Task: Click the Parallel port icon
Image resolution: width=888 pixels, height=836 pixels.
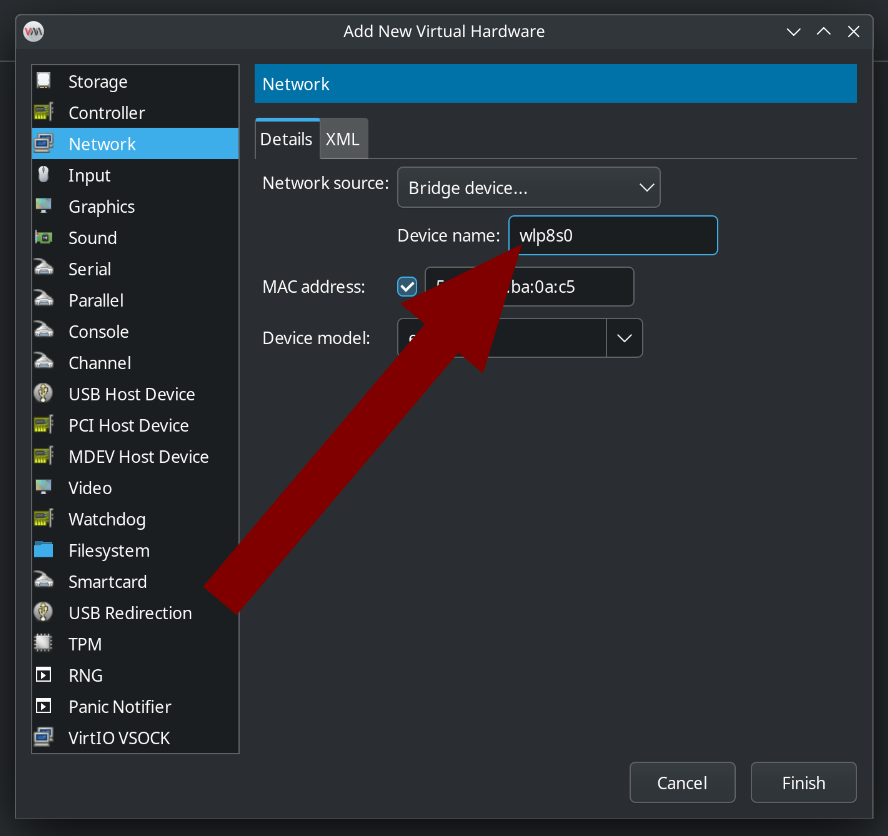Action: tap(44, 300)
